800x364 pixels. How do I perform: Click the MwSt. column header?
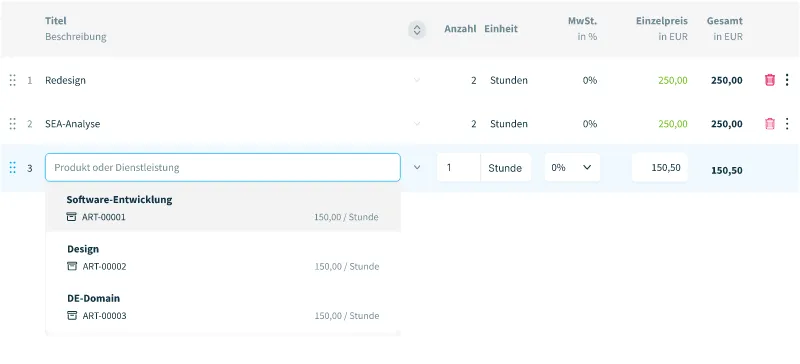tap(583, 21)
